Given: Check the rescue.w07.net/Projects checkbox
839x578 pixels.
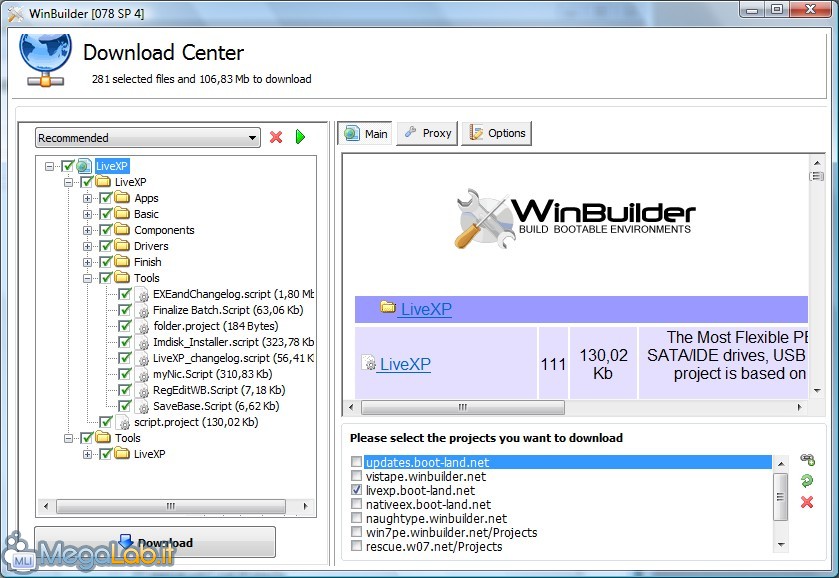Looking at the screenshot, I should (x=356, y=545).
